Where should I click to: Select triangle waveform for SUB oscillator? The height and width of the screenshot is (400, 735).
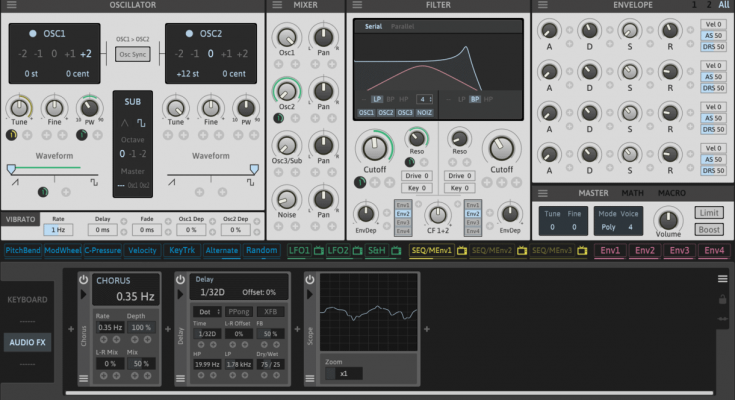(x=125, y=123)
